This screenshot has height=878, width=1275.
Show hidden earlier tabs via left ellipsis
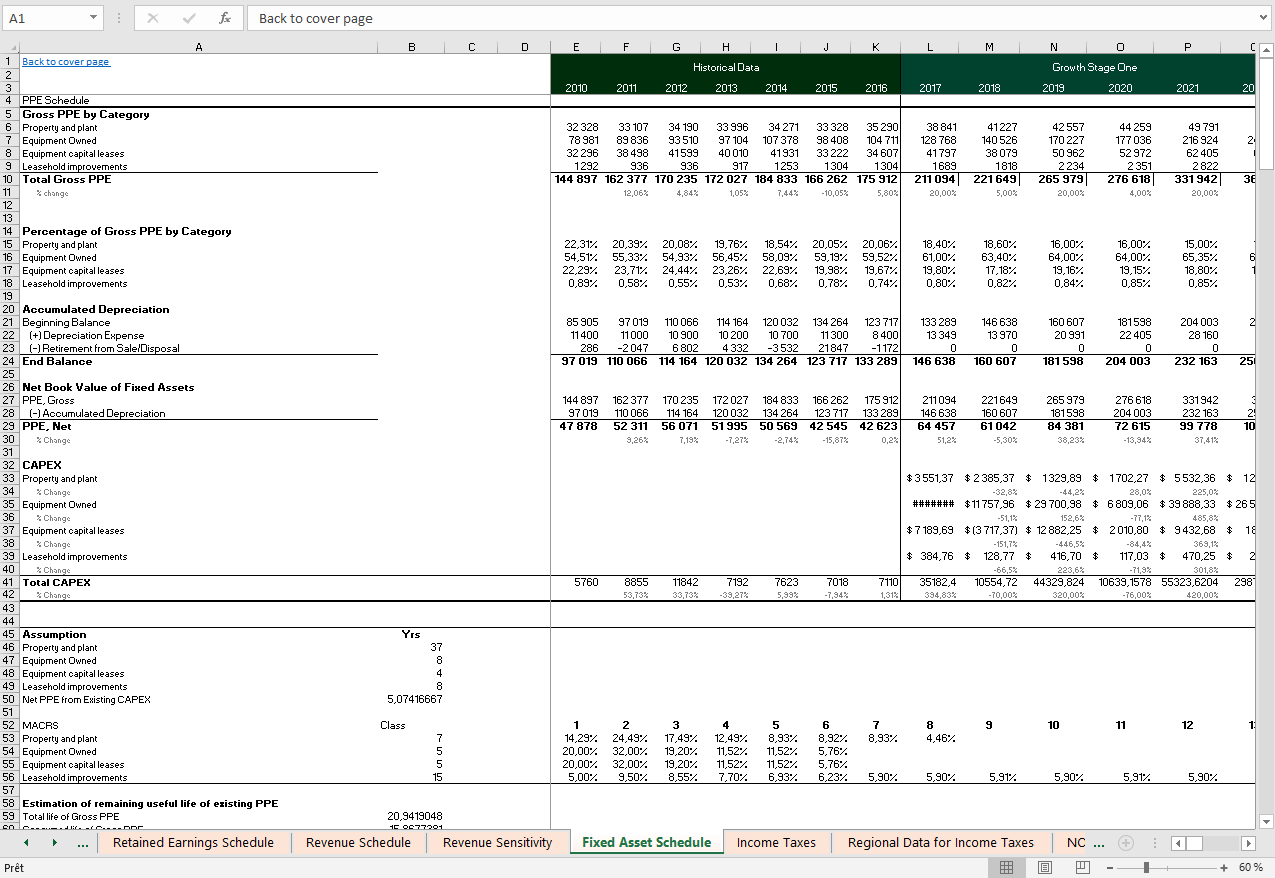pos(82,843)
